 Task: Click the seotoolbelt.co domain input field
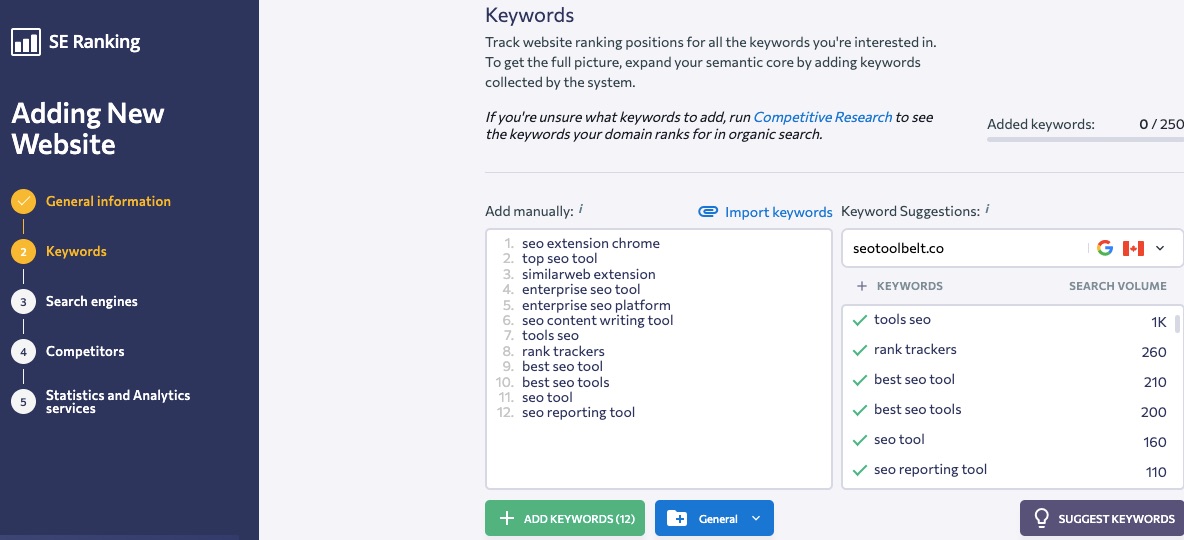960,248
